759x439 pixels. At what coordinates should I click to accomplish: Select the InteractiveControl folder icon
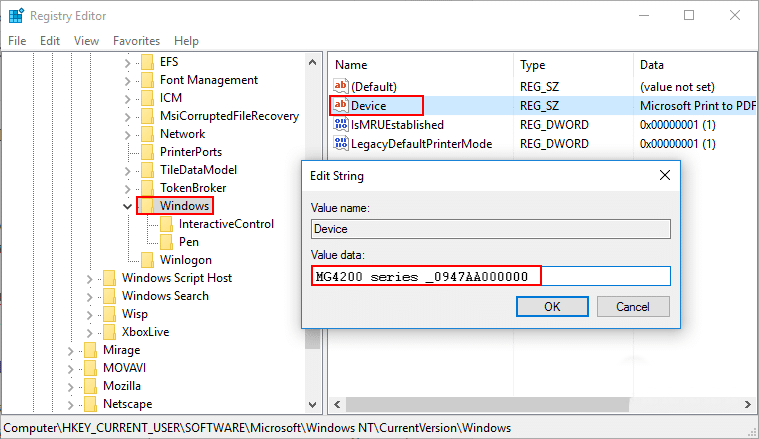[x=167, y=224]
